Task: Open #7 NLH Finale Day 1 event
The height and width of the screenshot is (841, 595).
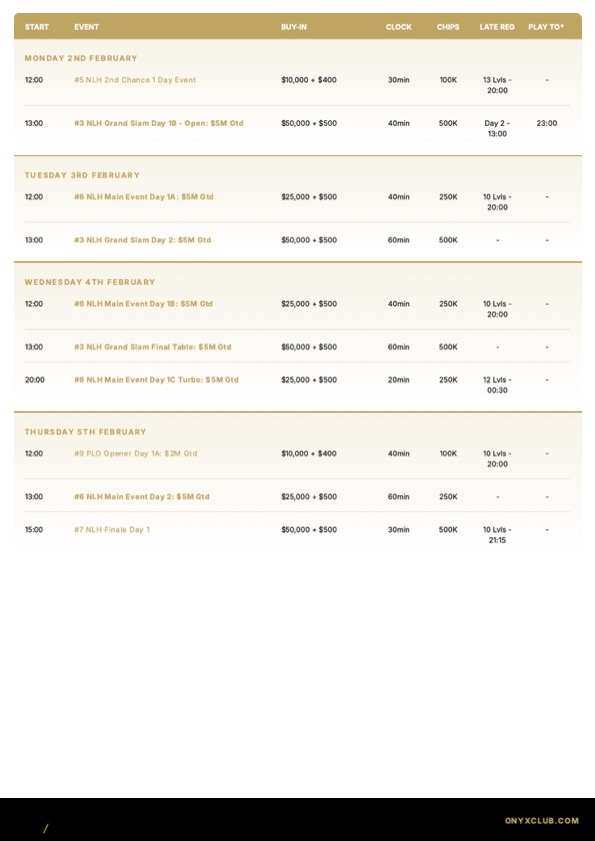Action: pos(112,530)
